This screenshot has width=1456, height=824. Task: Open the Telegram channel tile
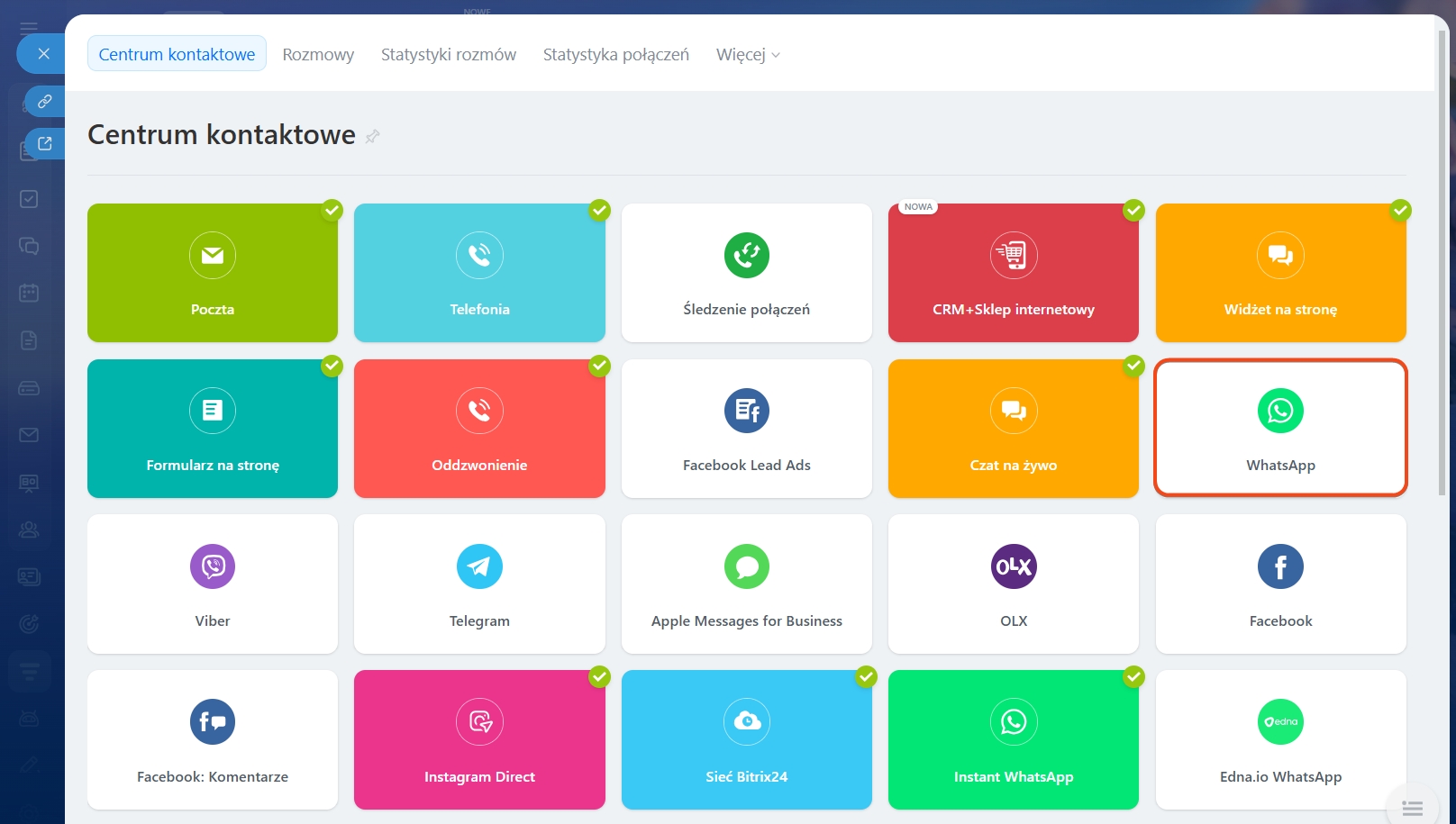pos(479,584)
